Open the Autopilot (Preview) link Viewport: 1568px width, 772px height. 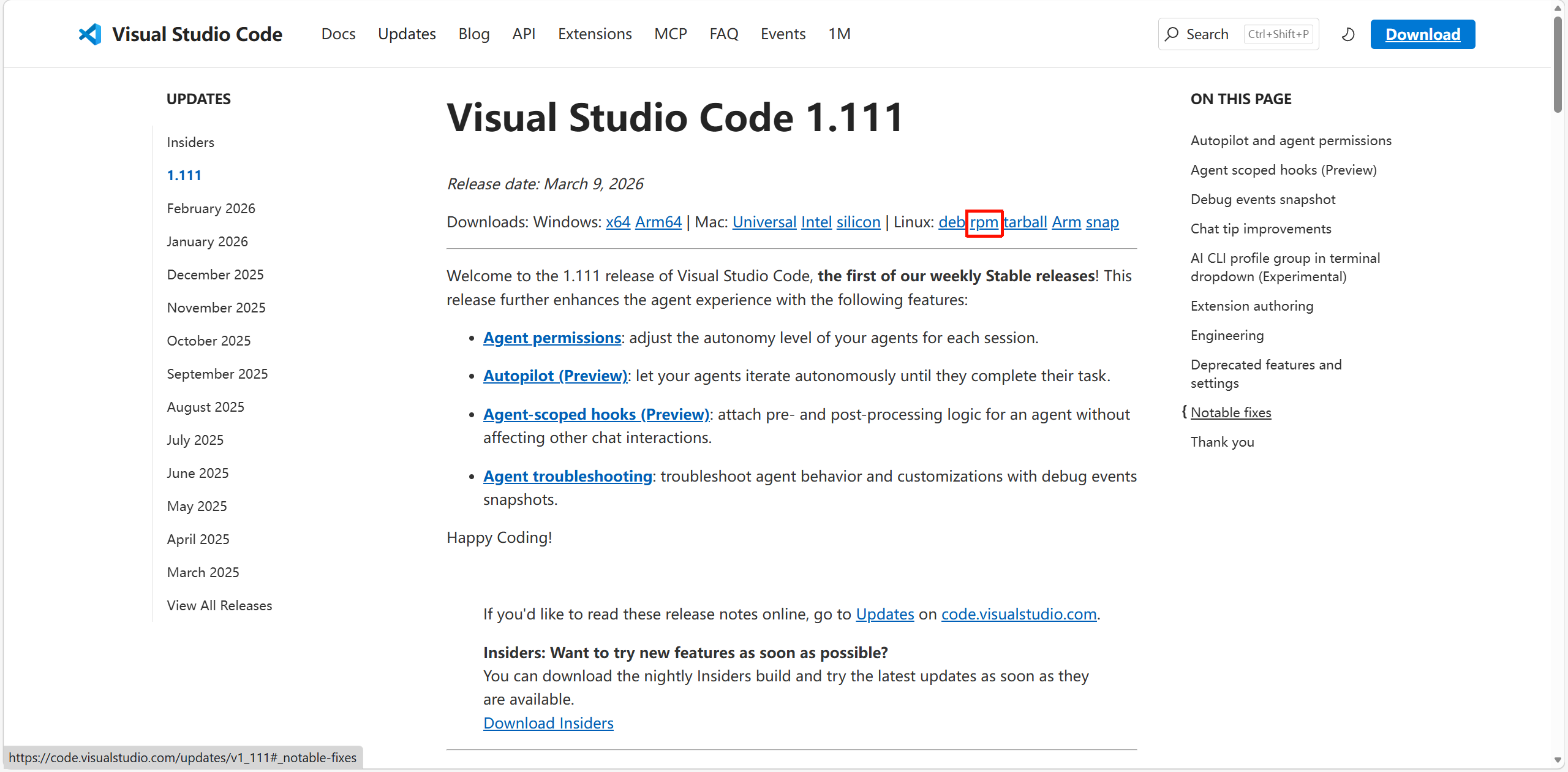point(555,376)
